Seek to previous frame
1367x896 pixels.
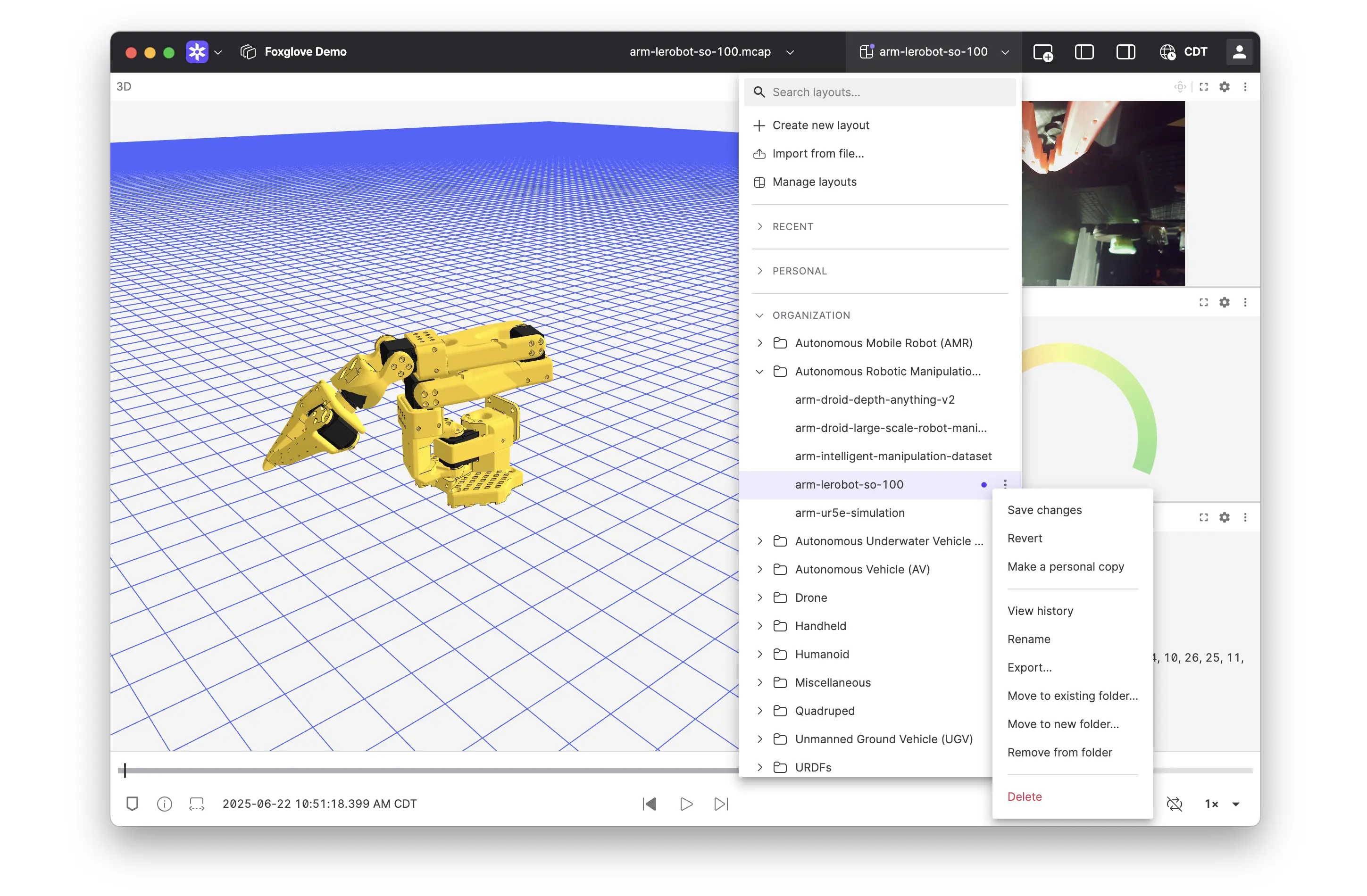click(650, 804)
